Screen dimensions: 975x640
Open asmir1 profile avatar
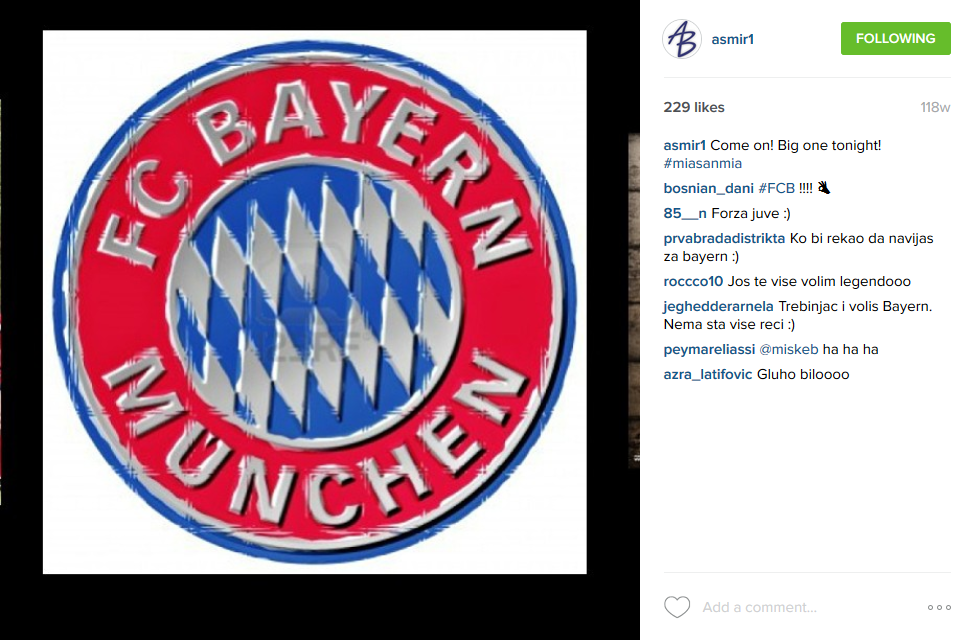pos(682,39)
